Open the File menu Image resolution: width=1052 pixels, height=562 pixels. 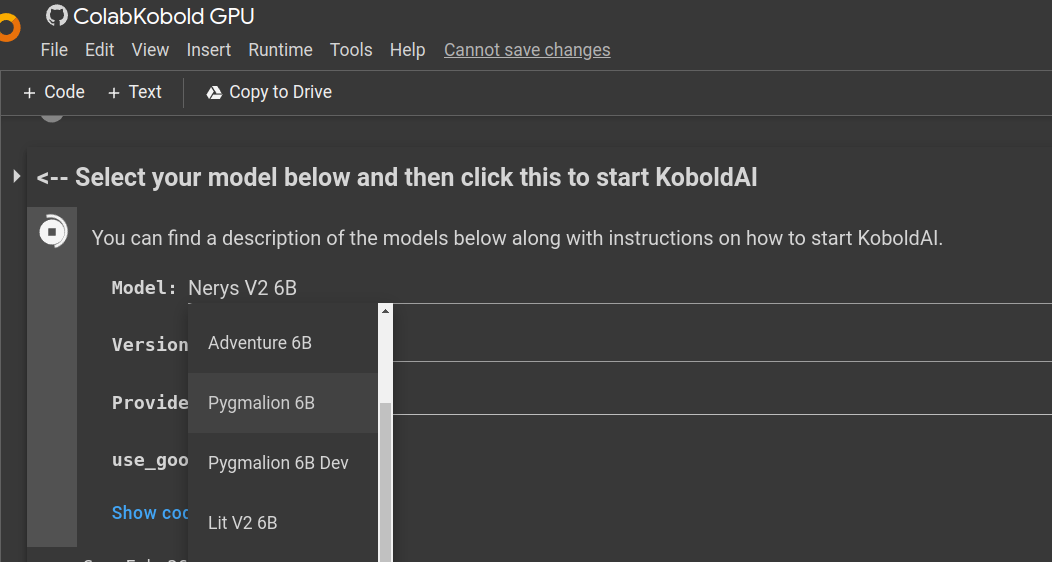click(x=54, y=50)
